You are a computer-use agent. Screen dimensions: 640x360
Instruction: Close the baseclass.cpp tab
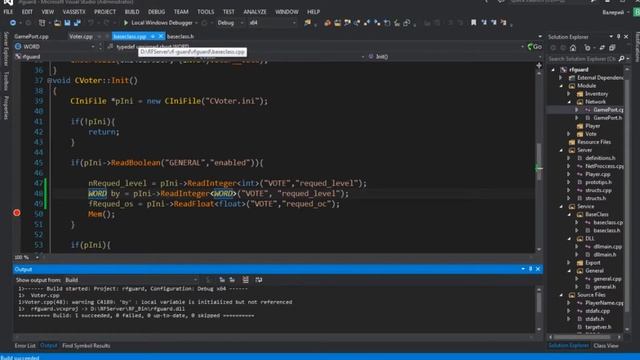pyautogui.click(x=161, y=36)
